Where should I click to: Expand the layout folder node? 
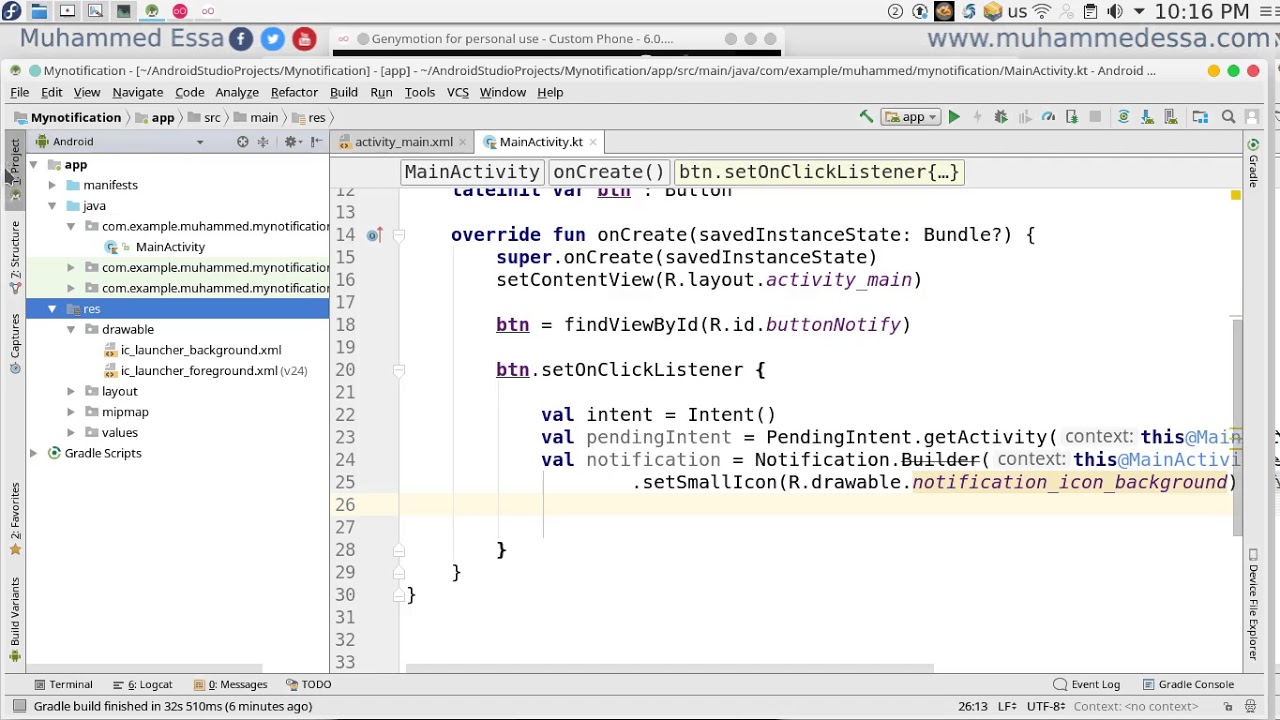[x=71, y=391]
